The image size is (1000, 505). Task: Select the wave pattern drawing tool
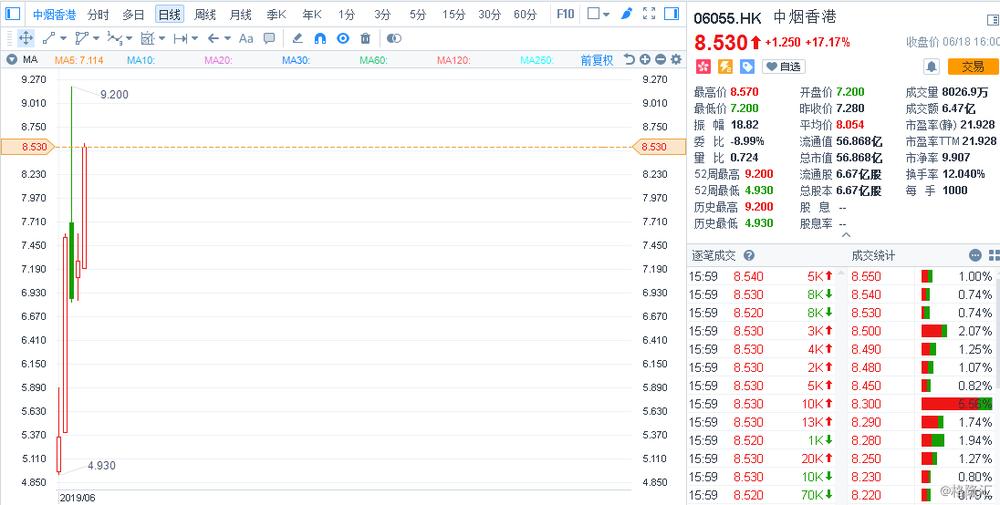114,38
